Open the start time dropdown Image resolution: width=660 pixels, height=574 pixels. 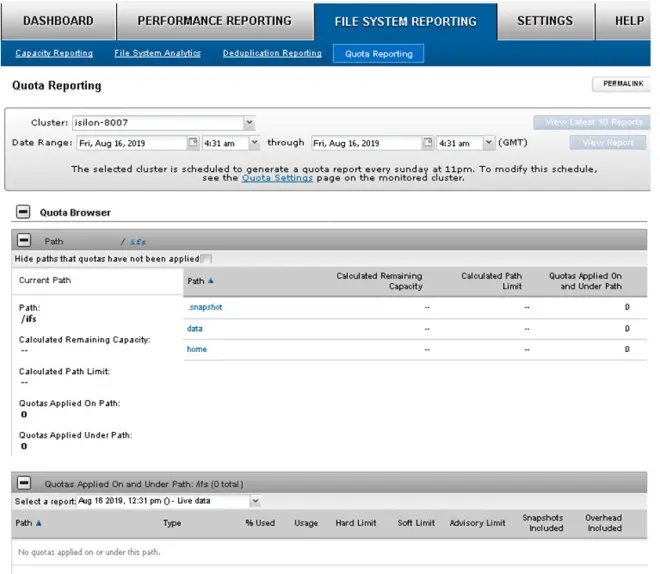click(x=255, y=143)
